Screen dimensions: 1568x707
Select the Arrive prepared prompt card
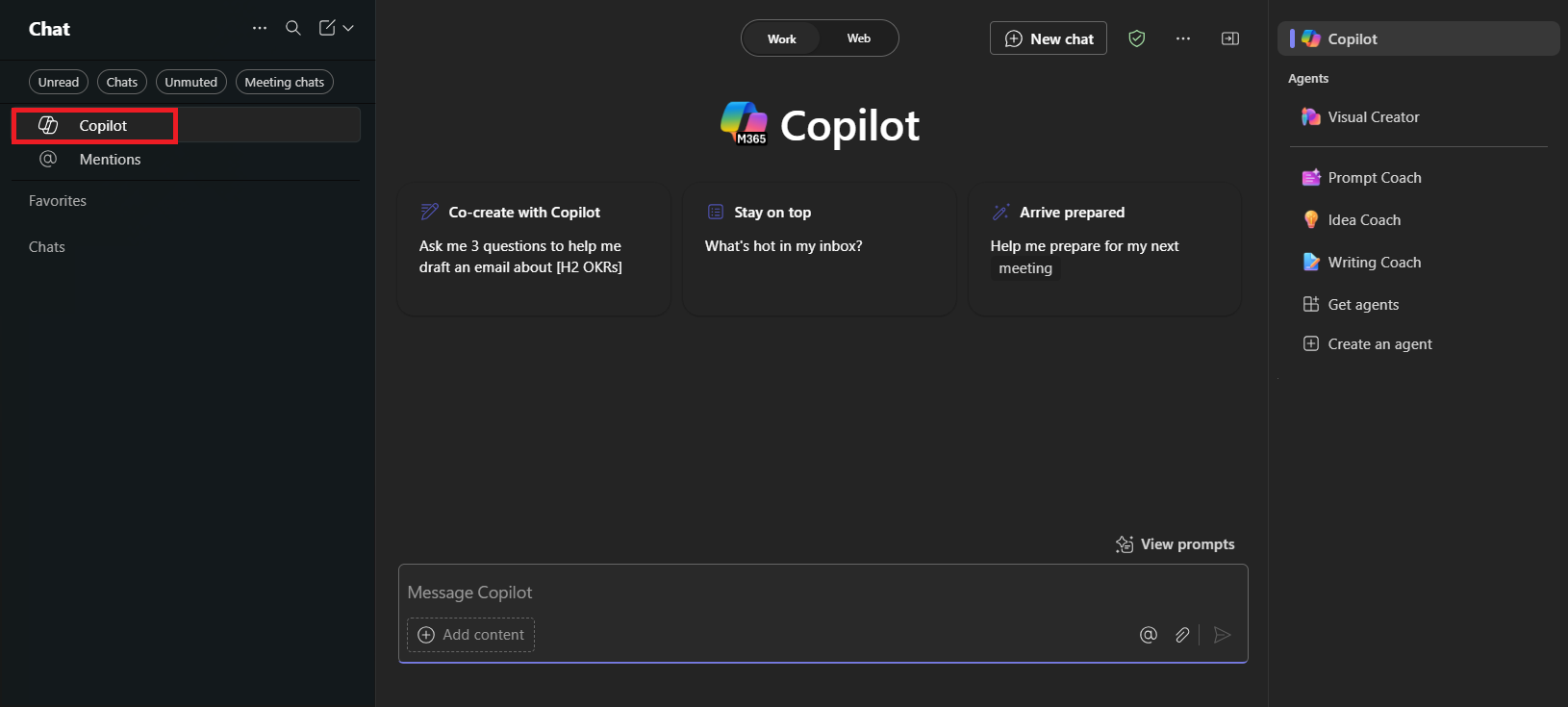(x=1105, y=250)
